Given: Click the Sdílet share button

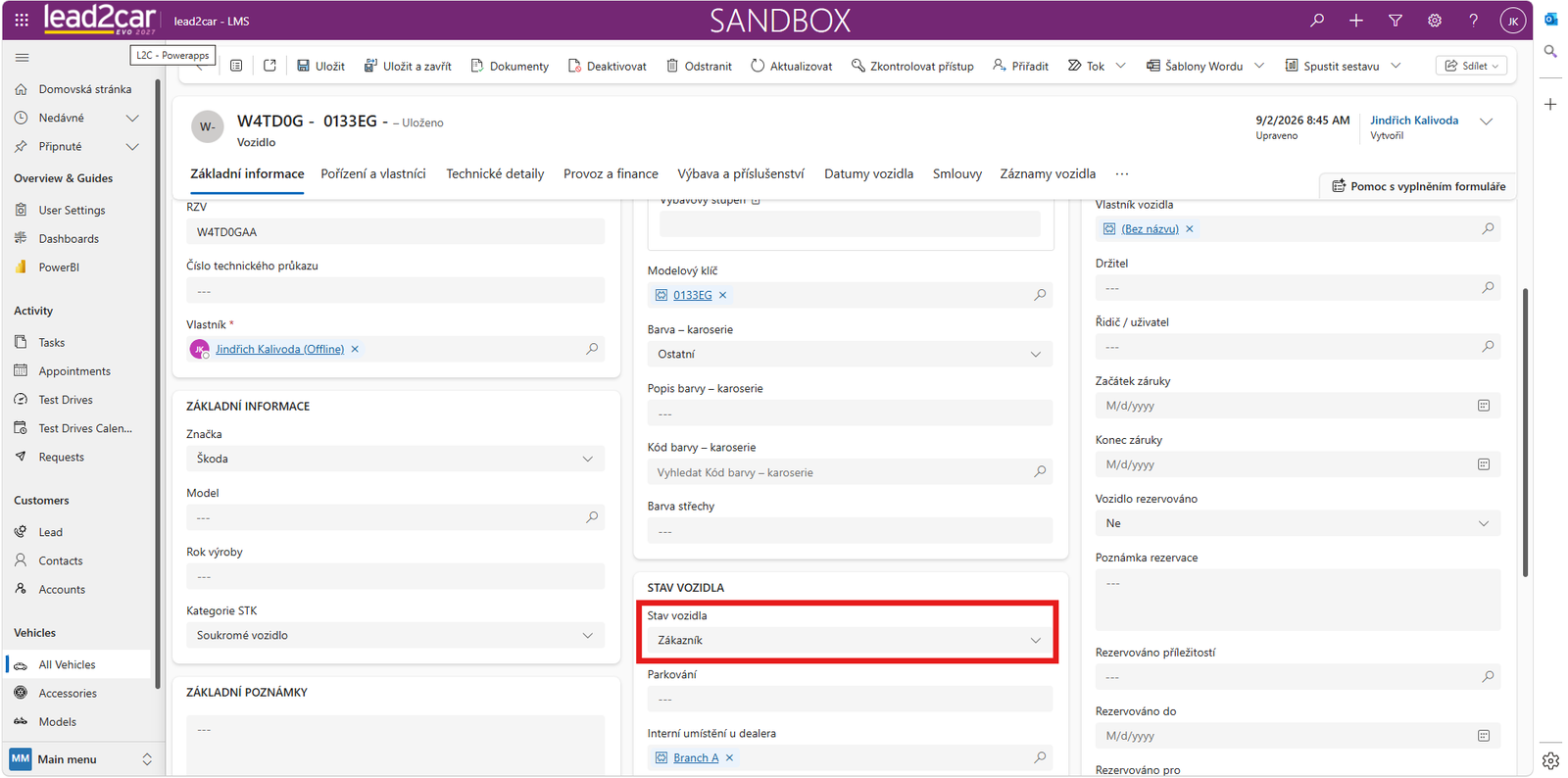Looking at the screenshot, I should coord(1471,66).
